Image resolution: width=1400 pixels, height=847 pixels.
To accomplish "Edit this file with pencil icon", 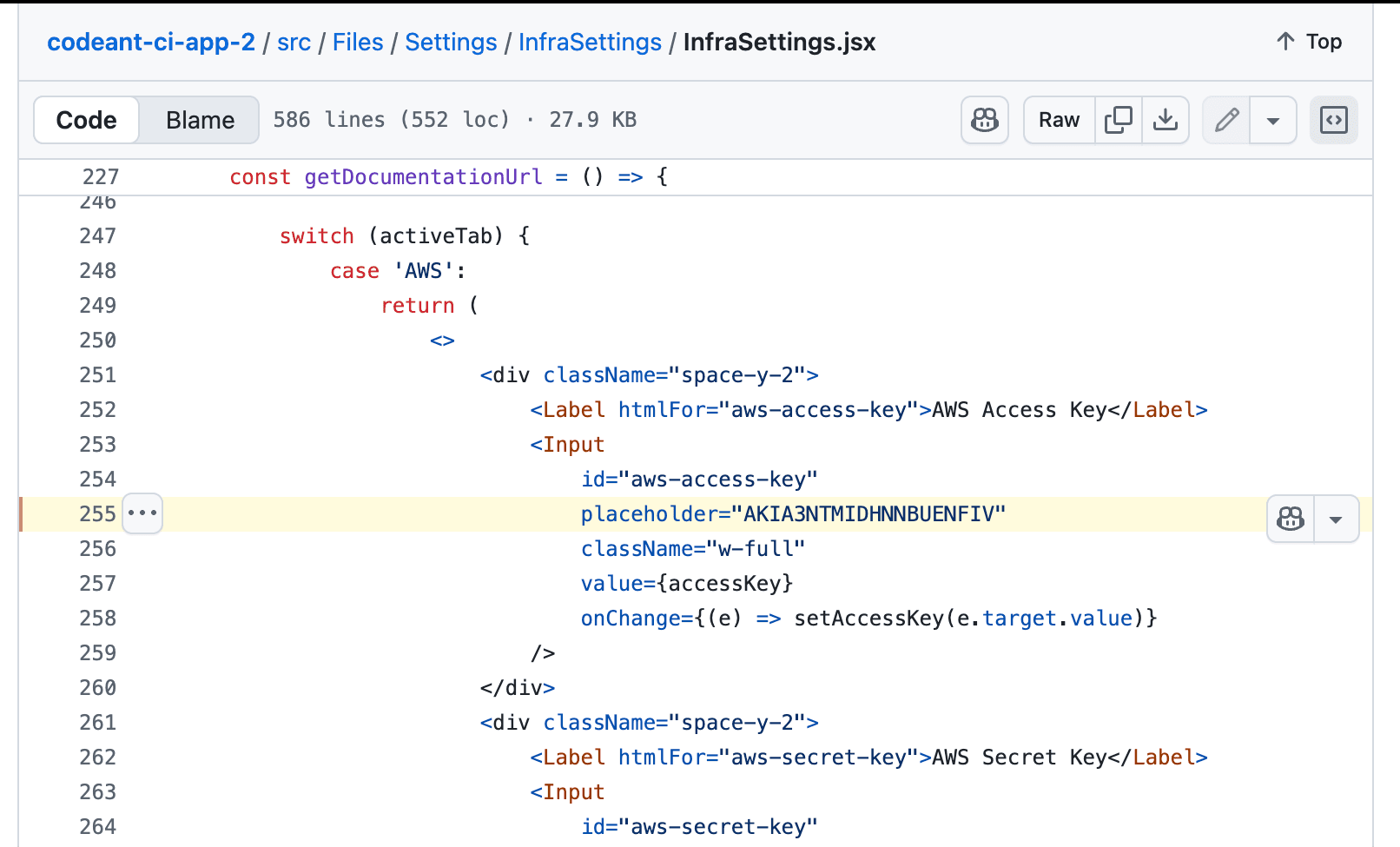I will [1226, 120].
